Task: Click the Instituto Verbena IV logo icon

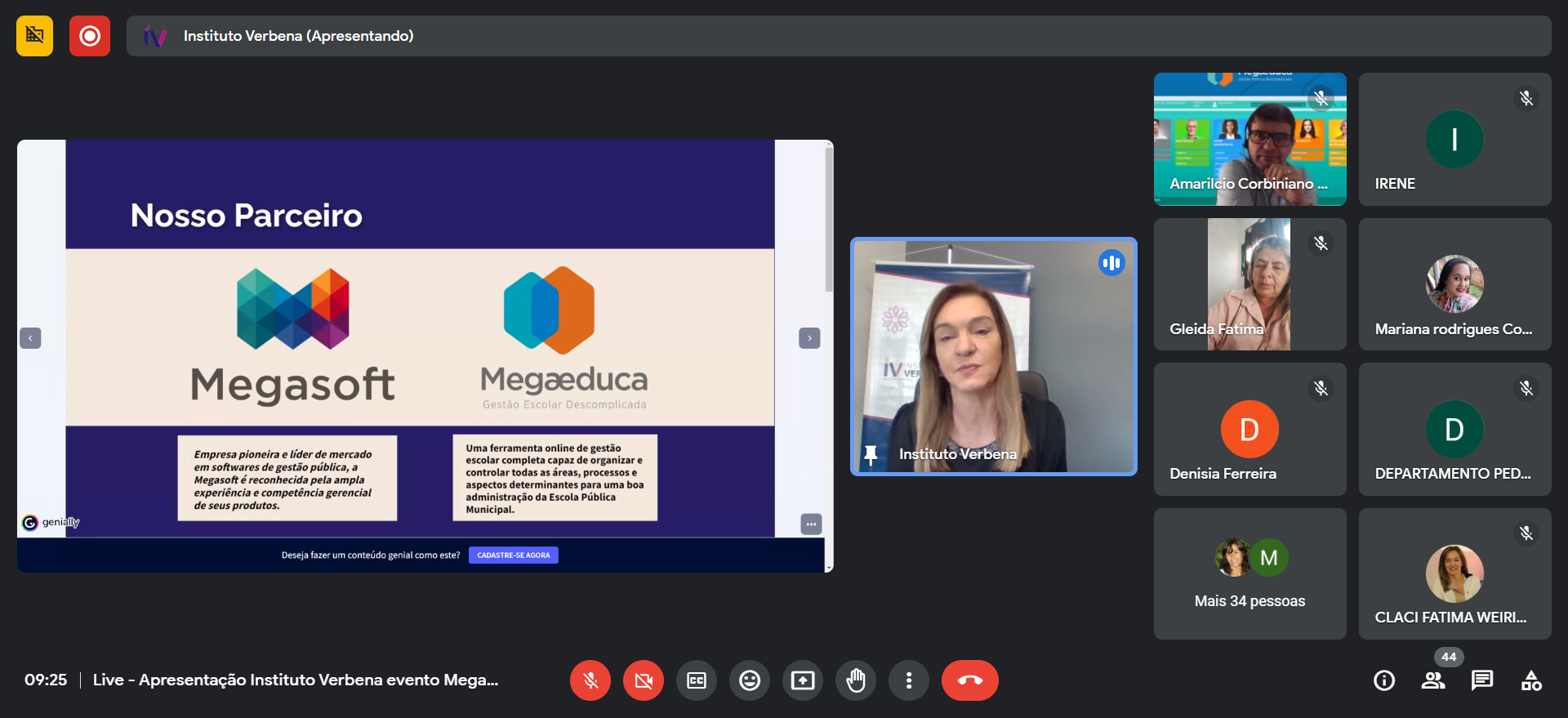Action: tap(155, 36)
